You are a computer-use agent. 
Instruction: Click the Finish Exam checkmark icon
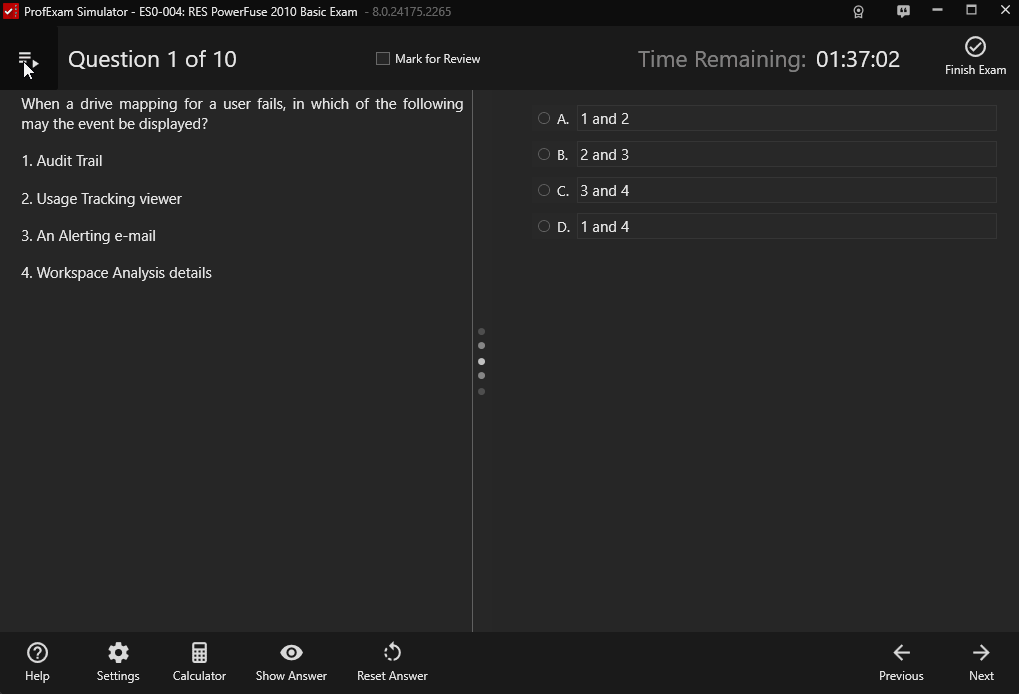(975, 47)
